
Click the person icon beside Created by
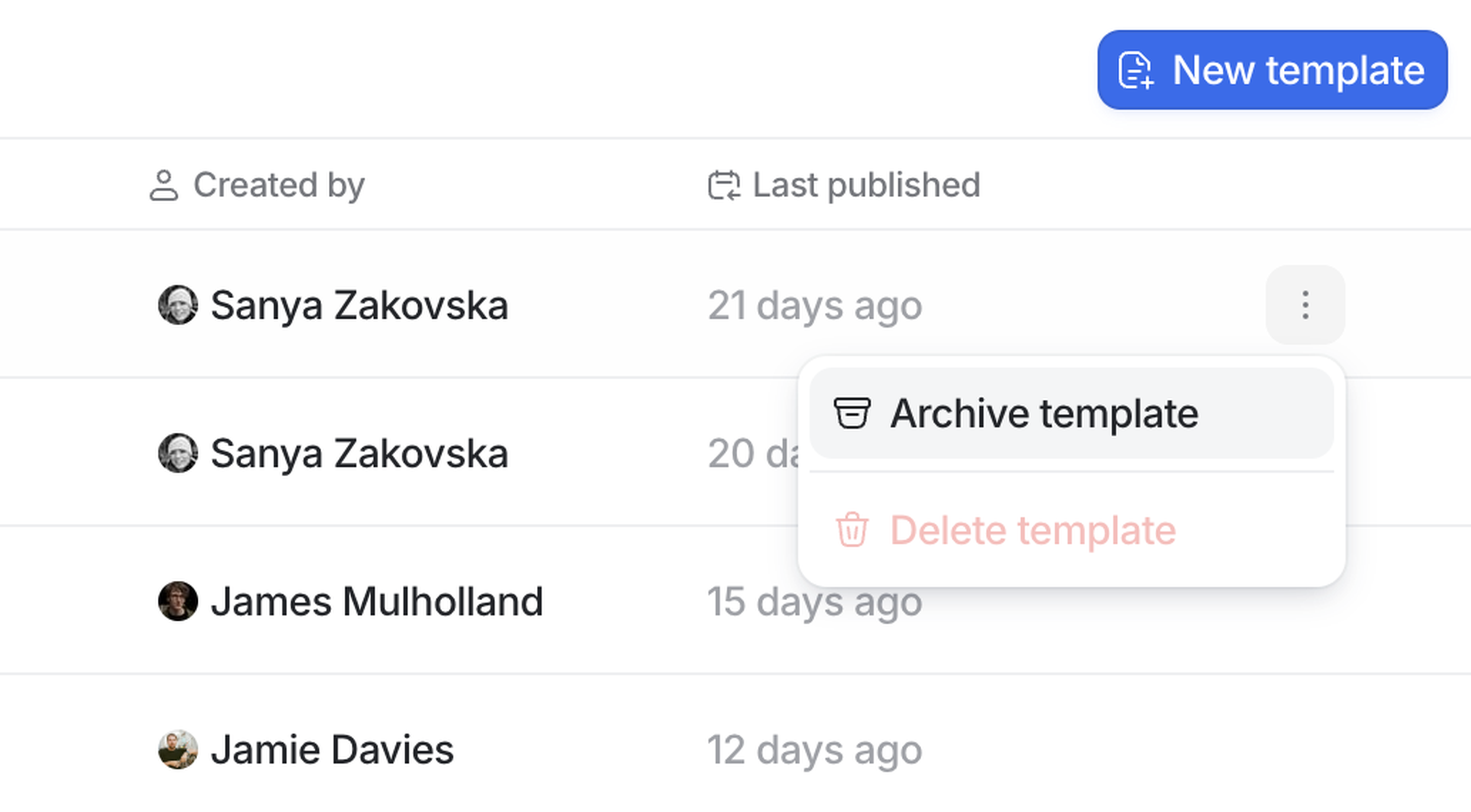tap(164, 185)
